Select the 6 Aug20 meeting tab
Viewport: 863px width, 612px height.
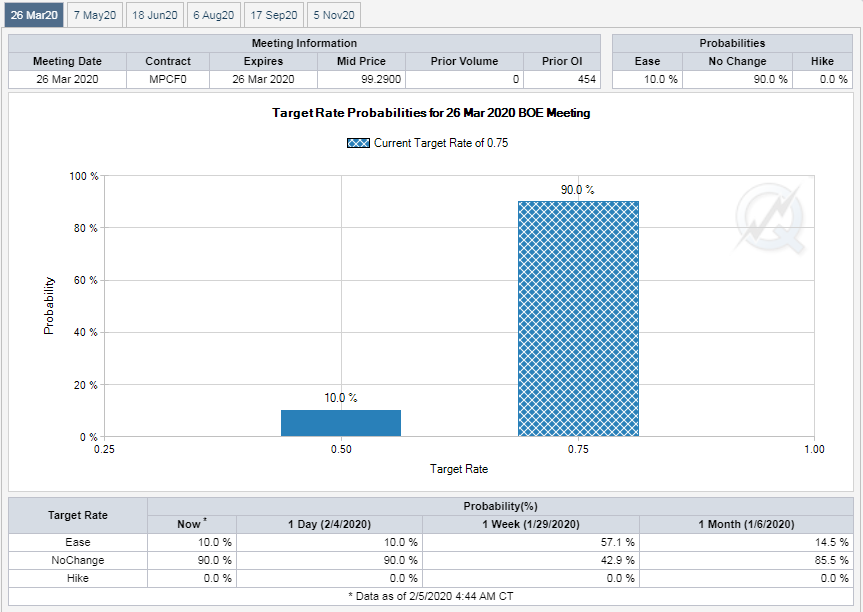pyautogui.click(x=213, y=15)
